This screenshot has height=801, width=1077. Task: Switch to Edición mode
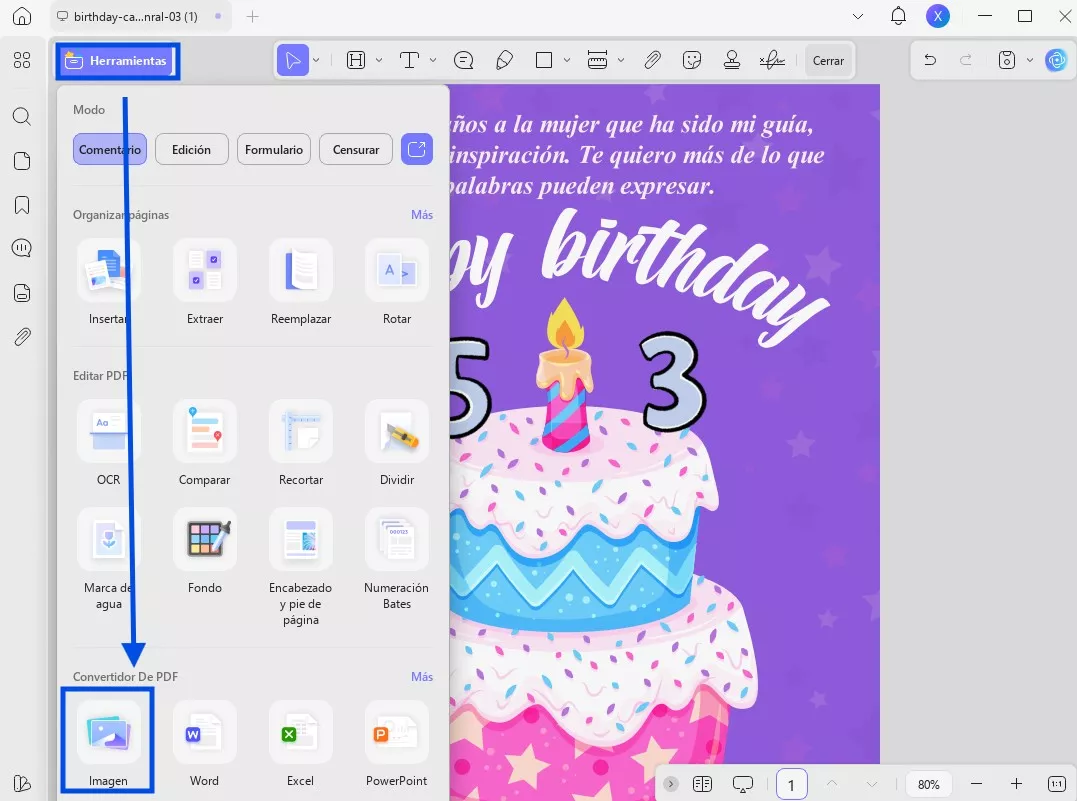point(191,150)
